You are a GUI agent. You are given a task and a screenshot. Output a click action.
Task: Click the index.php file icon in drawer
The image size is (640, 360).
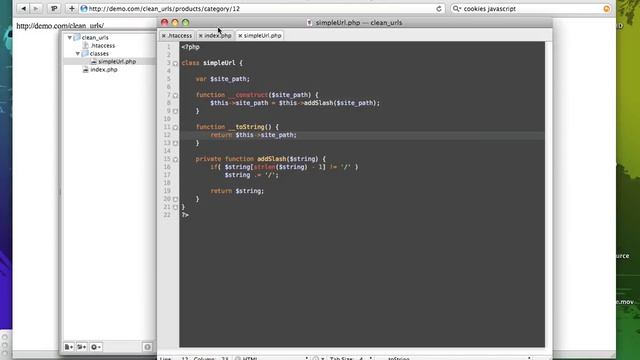click(x=86, y=70)
